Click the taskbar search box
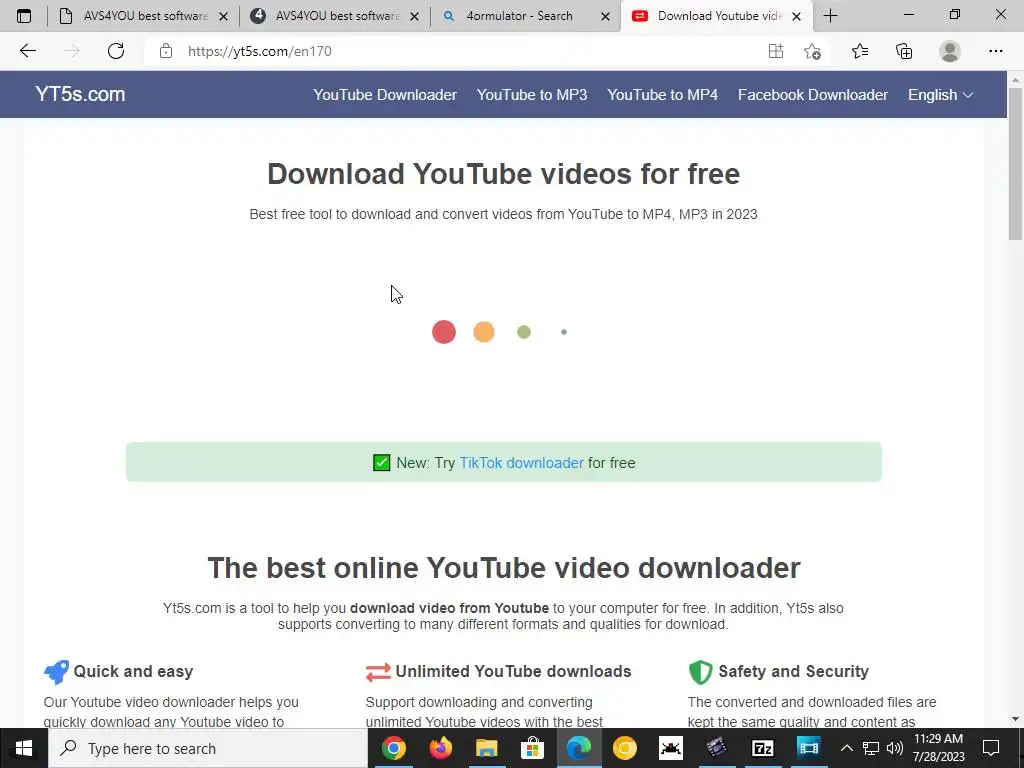This screenshot has height=768, width=1024. point(209,748)
